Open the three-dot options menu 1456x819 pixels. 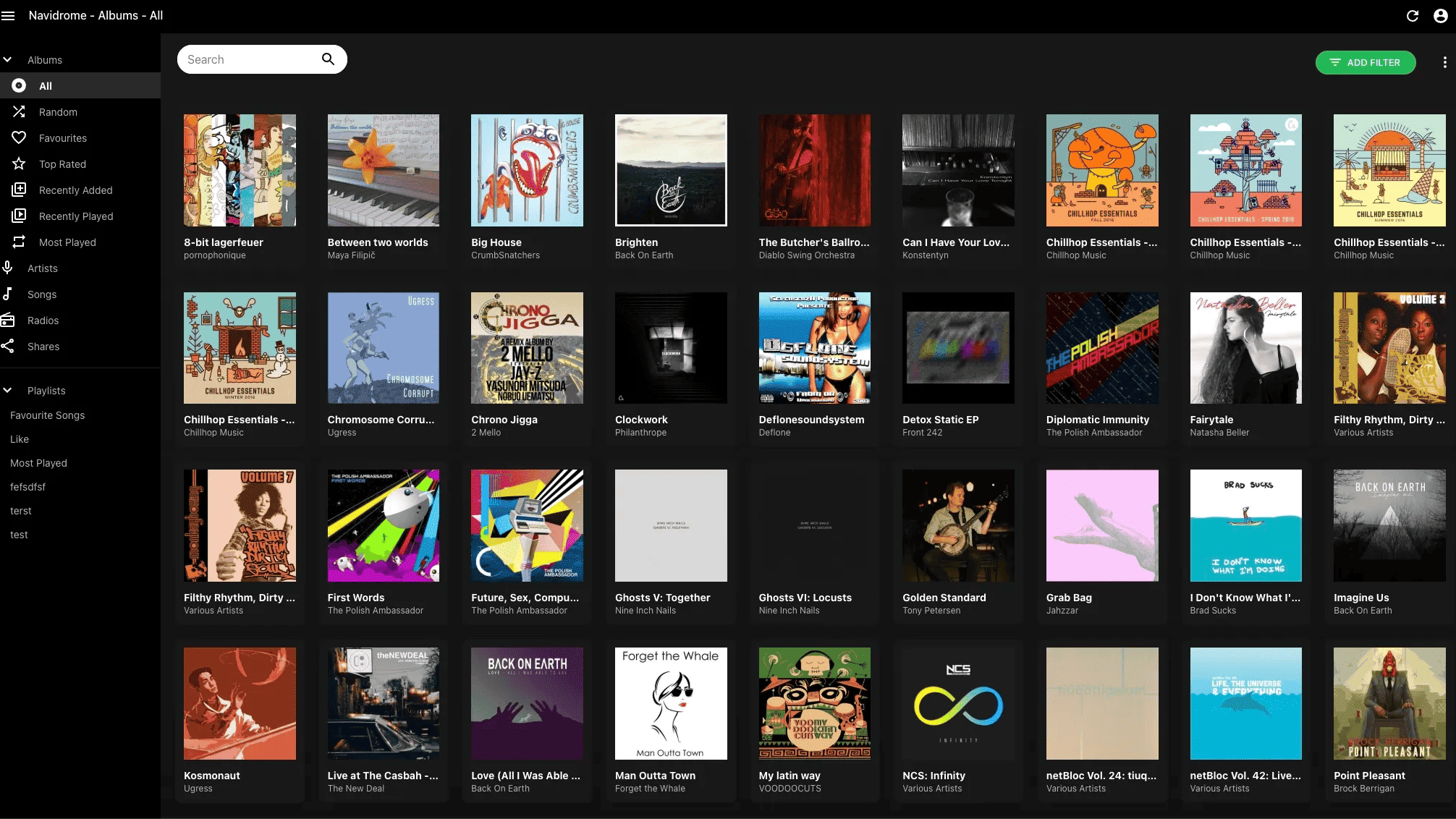[1444, 62]
